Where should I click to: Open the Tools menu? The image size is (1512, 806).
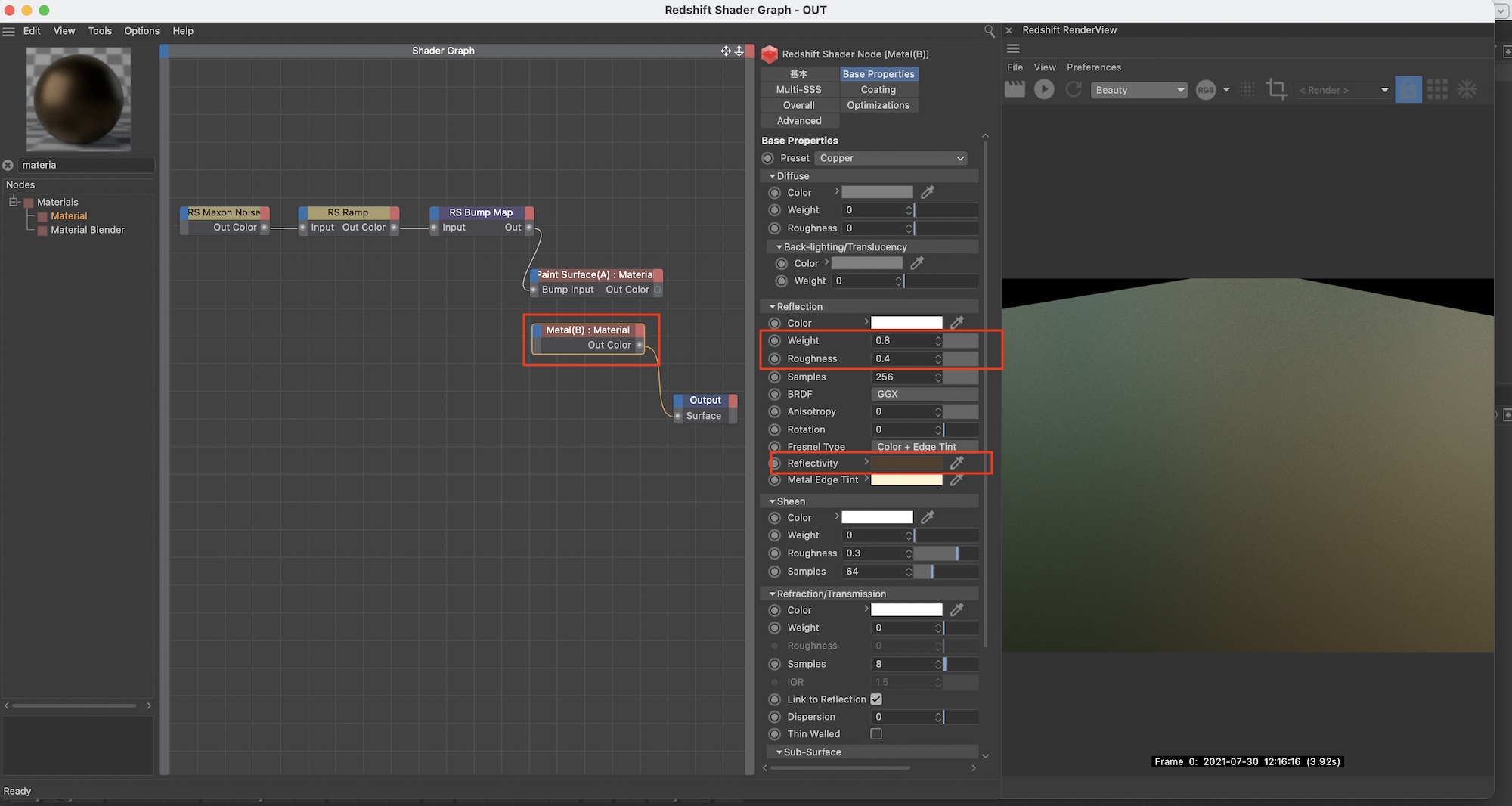tap(100, 31)
